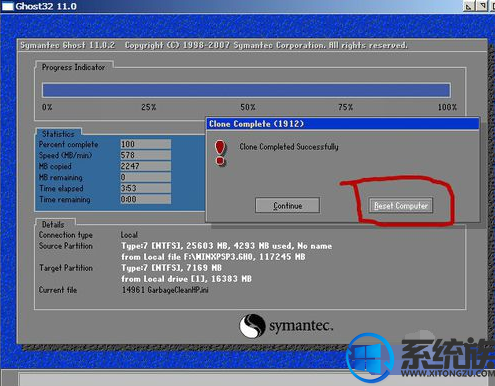
Task: Click the Speed (MB/min) label
Action: (65, 155)
